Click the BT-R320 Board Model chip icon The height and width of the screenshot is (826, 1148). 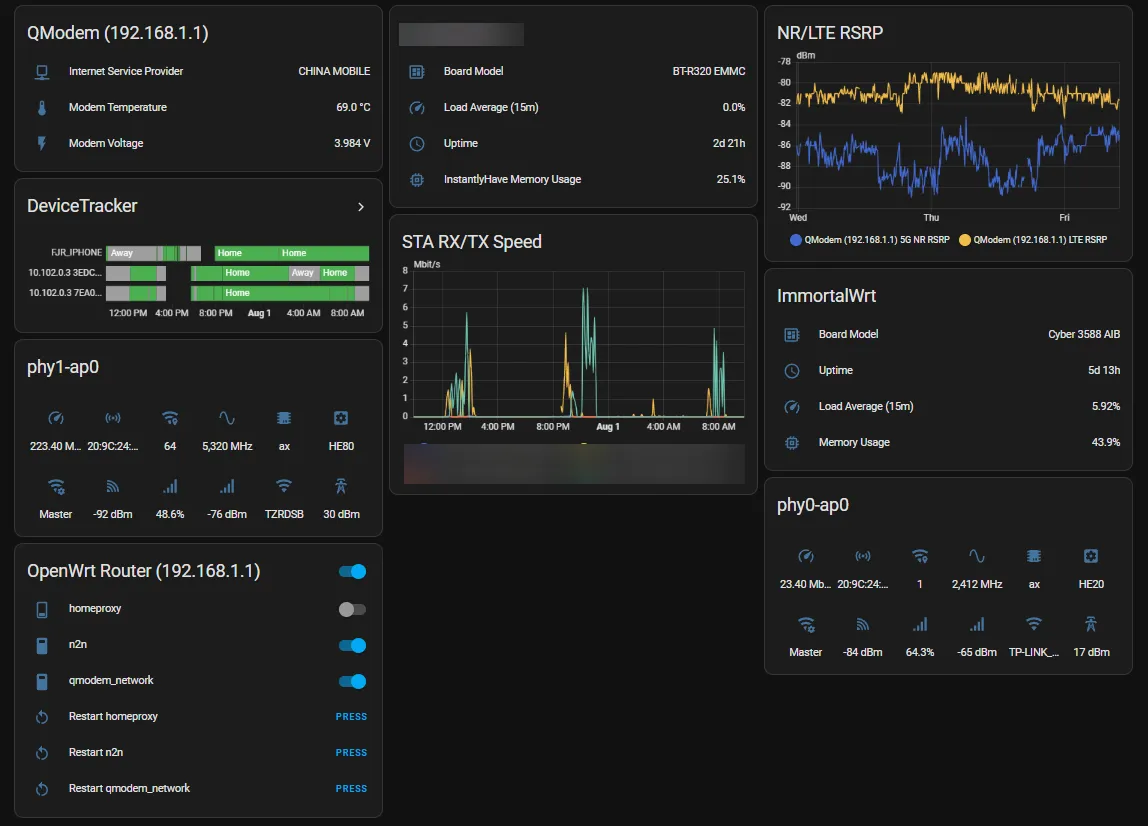[417, 72]
